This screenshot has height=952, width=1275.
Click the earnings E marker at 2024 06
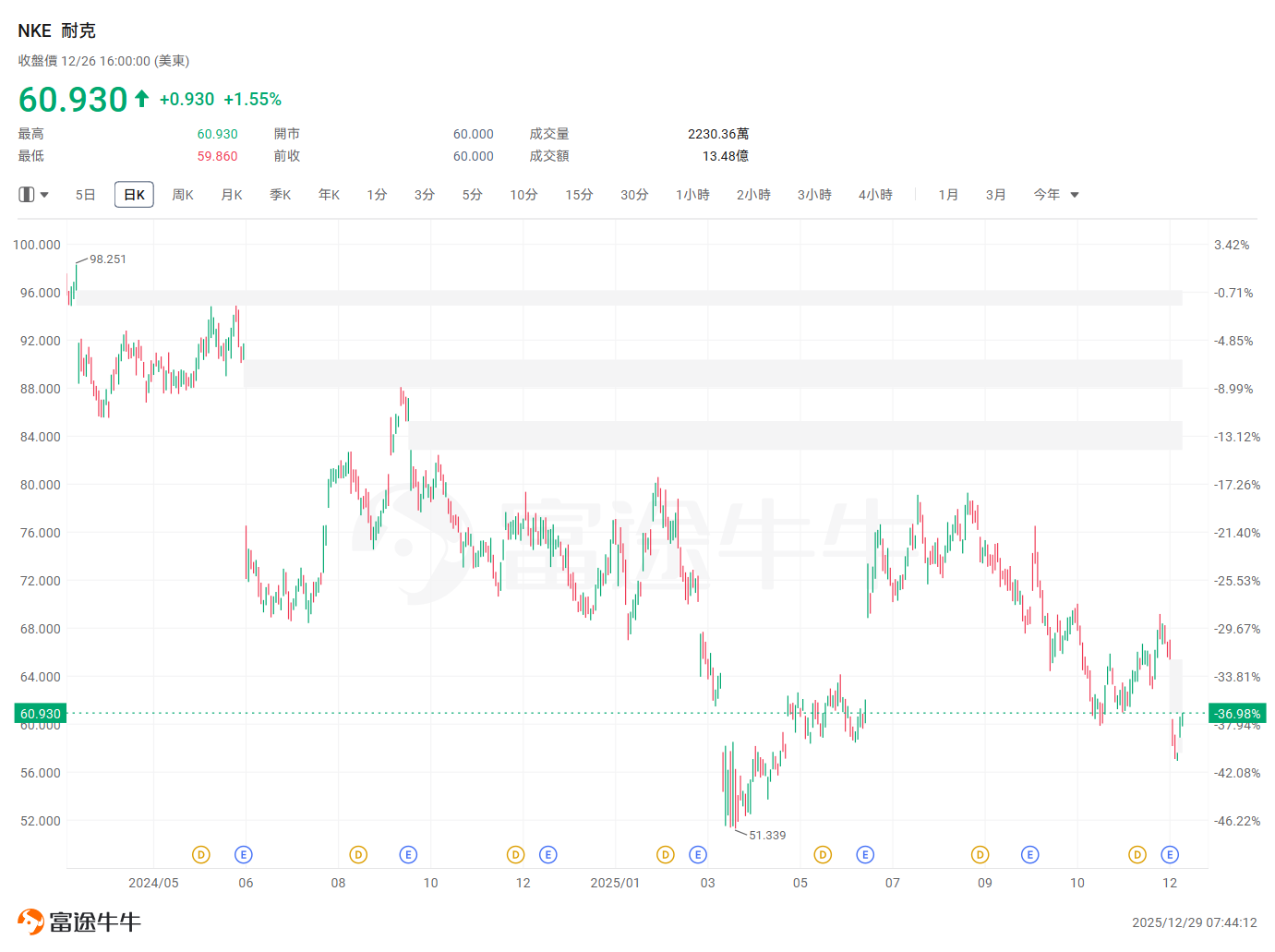point(244,855)
